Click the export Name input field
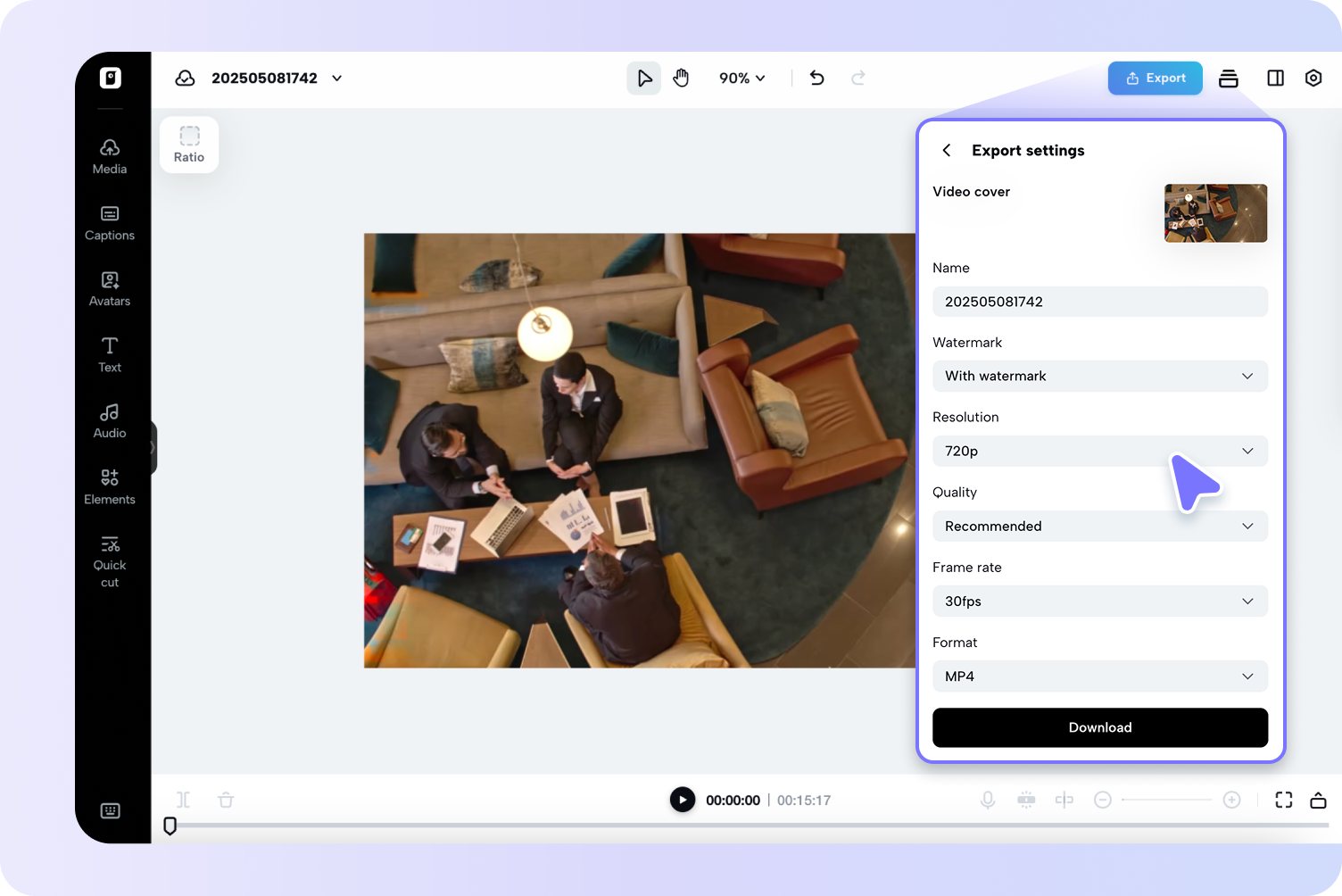 coord(1100,302)
